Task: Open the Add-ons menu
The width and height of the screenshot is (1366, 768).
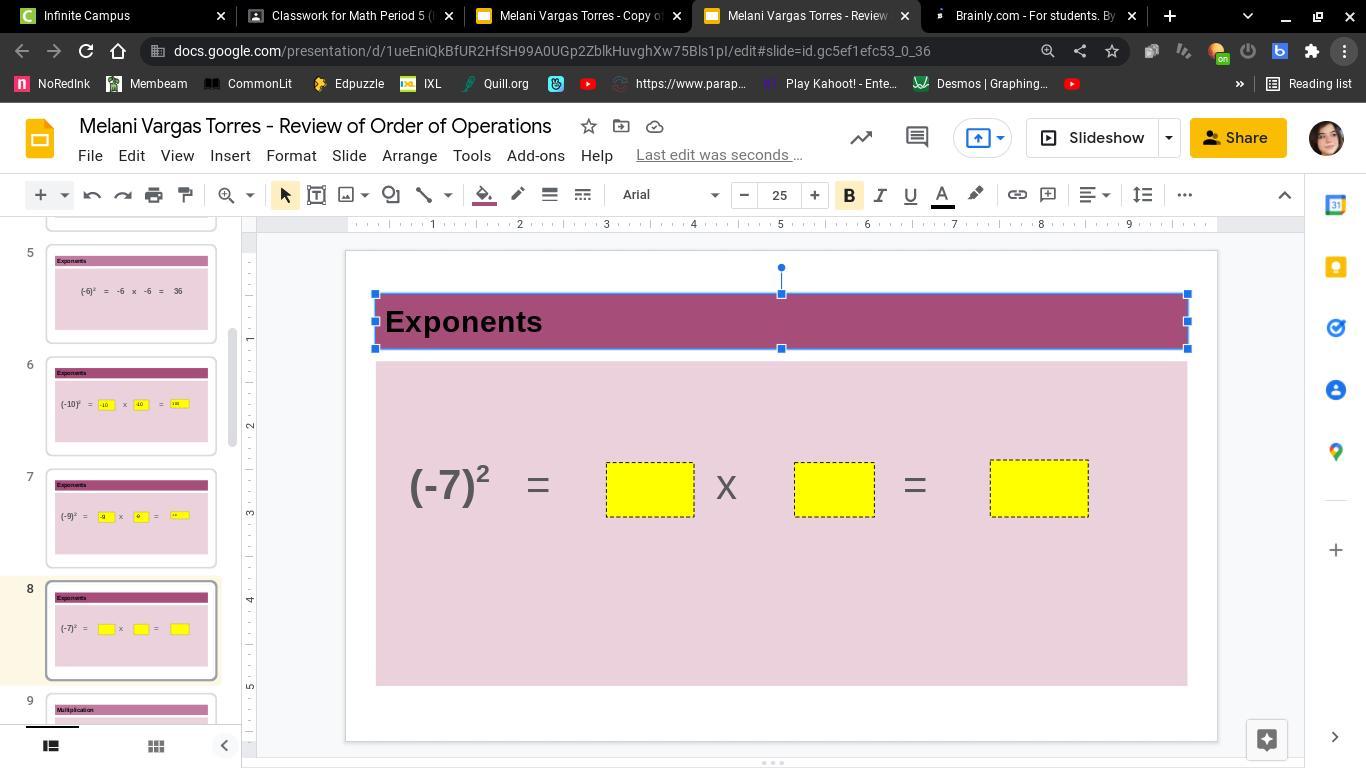Action: click(536, 156)
